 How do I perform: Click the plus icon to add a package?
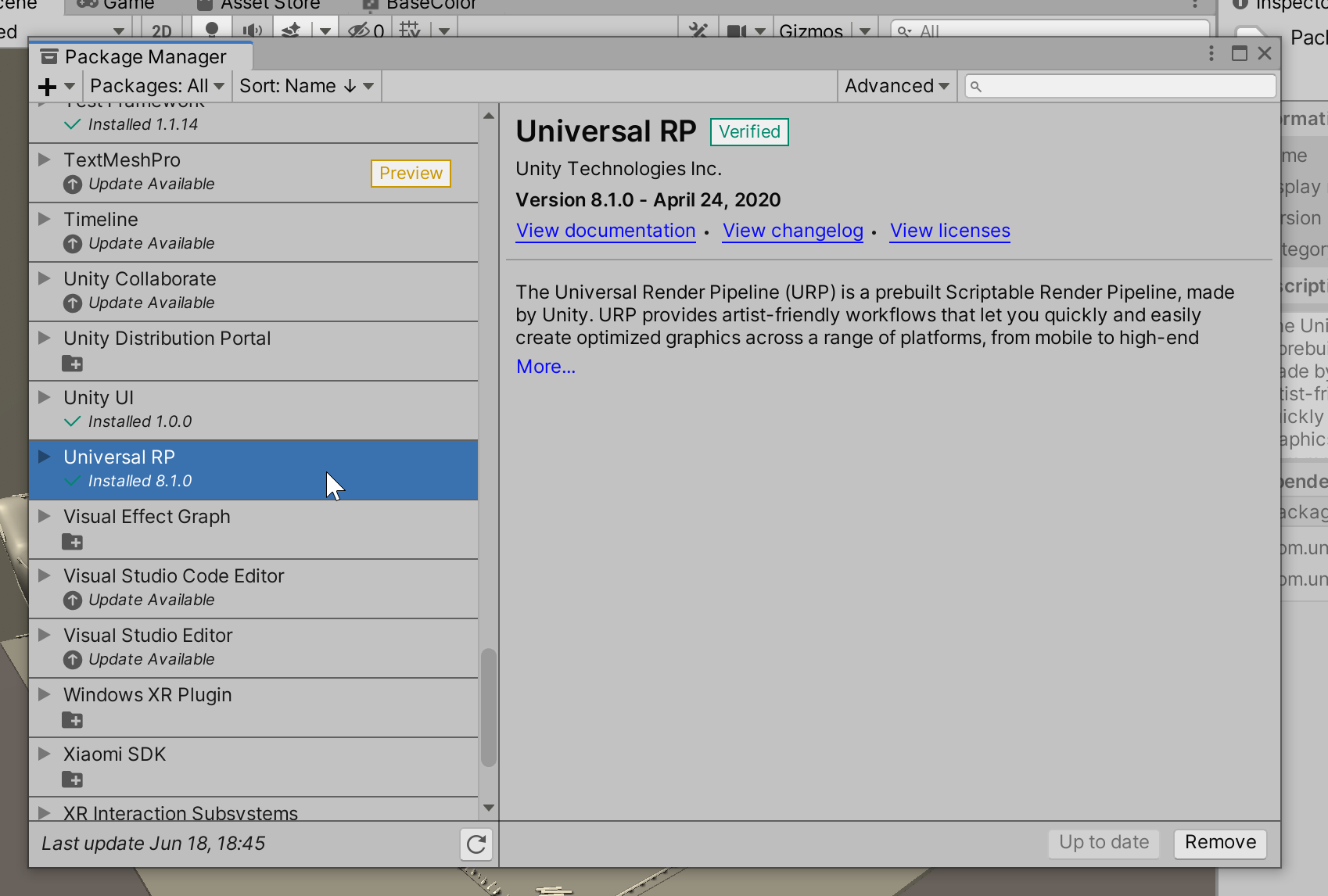48,86
